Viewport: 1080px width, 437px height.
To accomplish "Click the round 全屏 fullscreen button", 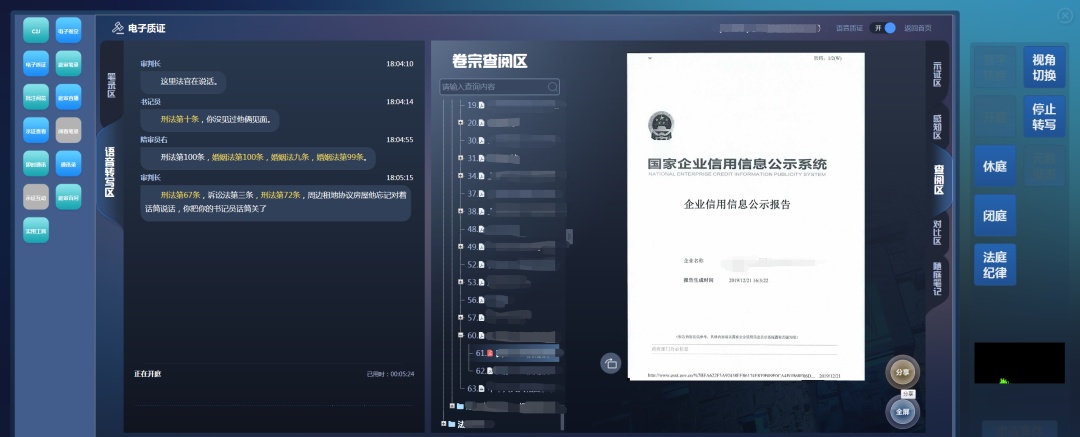I will [902, 411].
